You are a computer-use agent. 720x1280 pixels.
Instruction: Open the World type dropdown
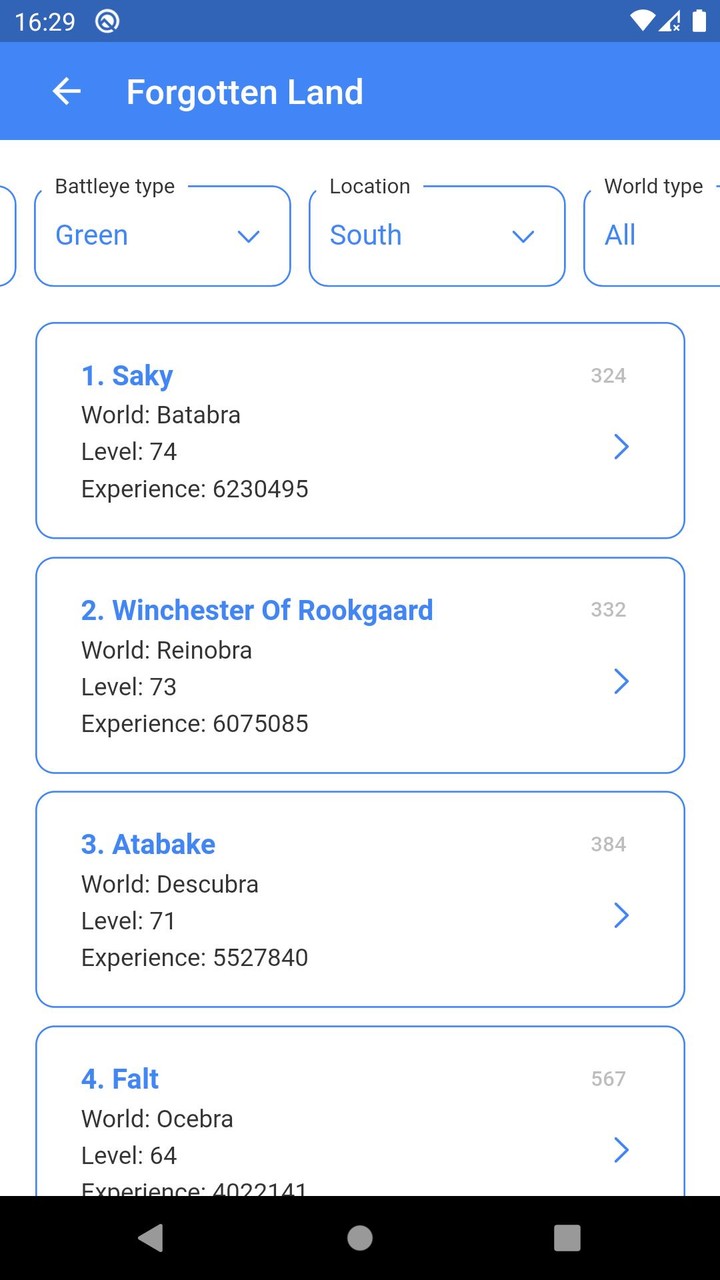(652, 236)
